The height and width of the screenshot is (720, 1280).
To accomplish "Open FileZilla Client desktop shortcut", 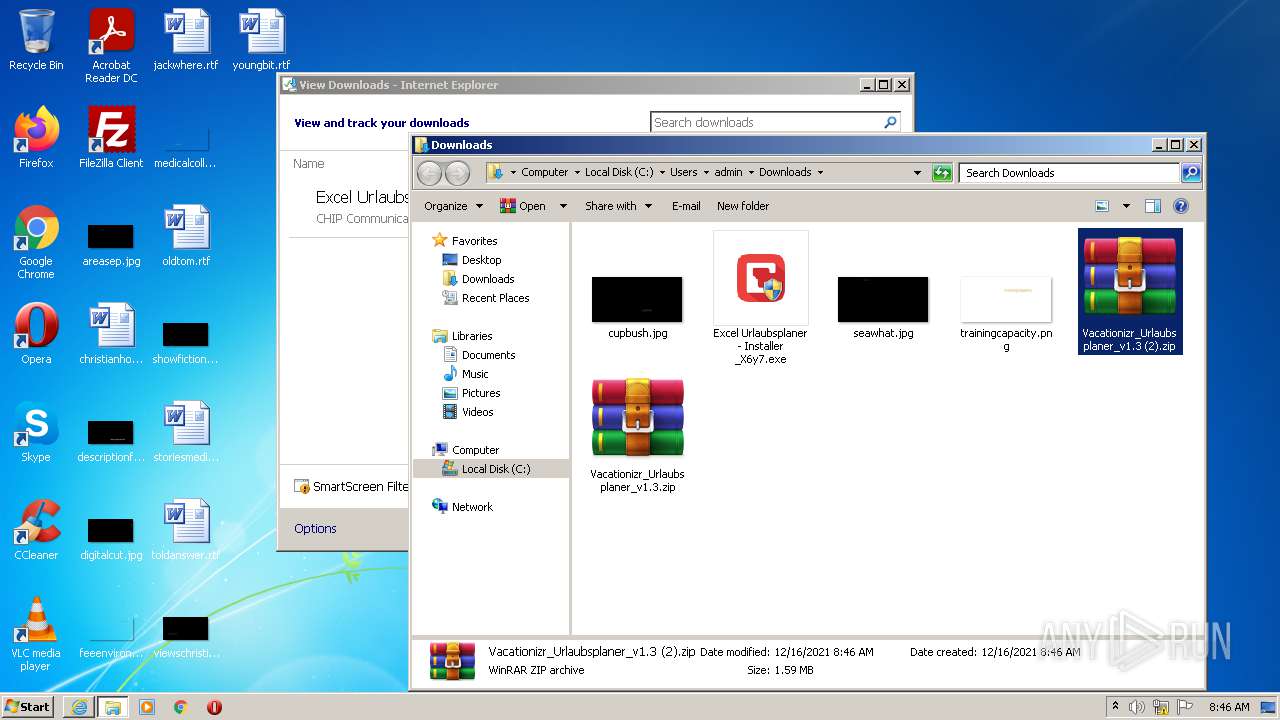I will tap(111, 138).
